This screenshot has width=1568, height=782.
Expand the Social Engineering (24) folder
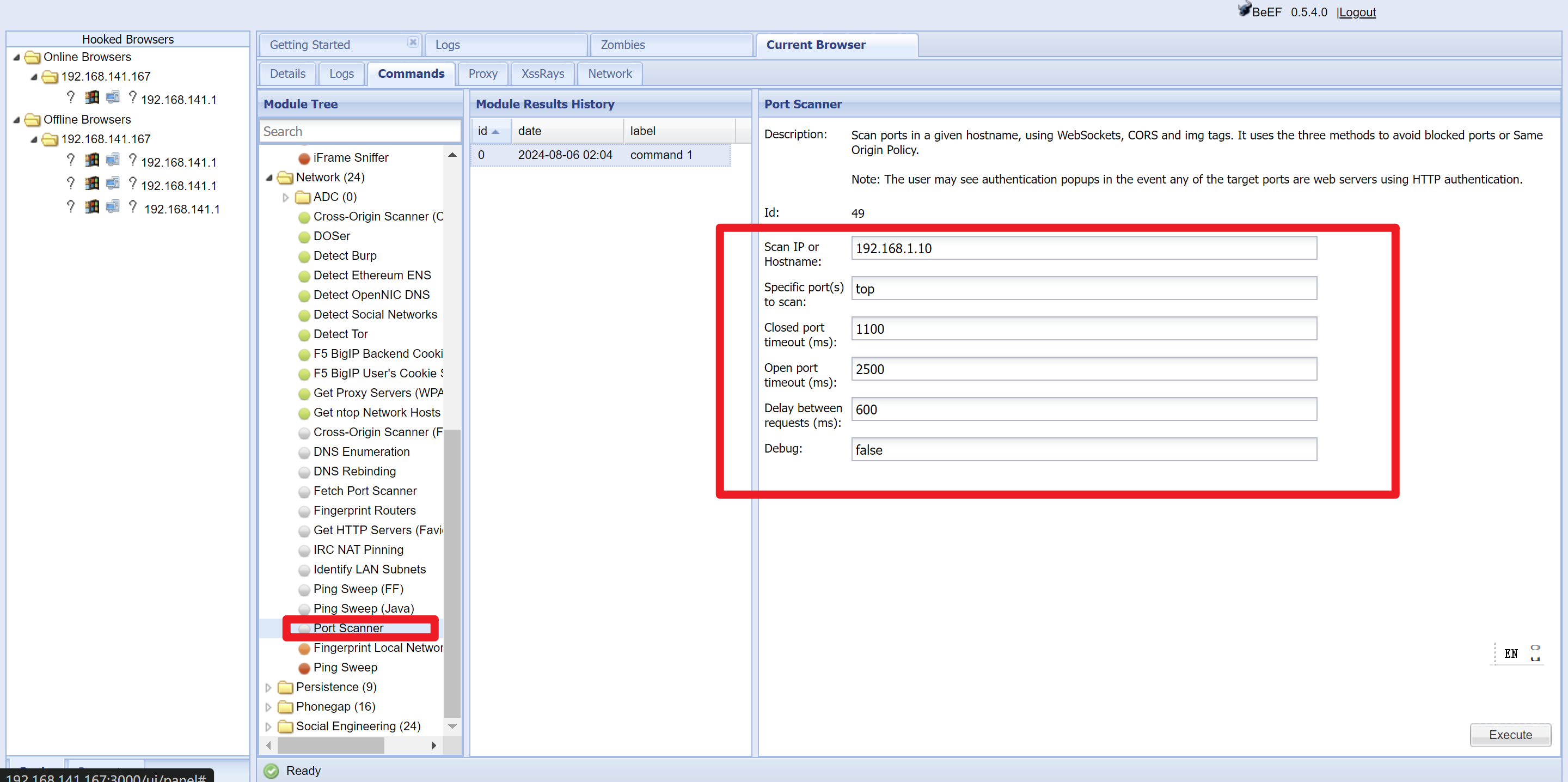pyautogui.click(x=268, y=726)
